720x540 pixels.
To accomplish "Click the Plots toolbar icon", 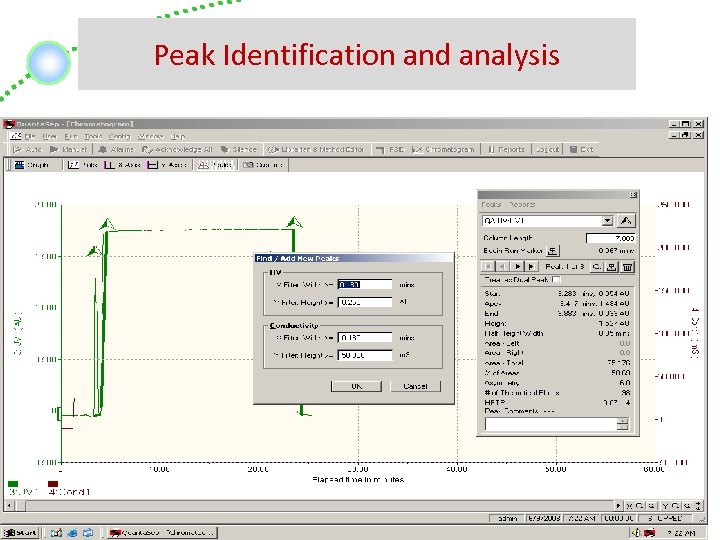I will pyautogui.click(x=82, y=165).
